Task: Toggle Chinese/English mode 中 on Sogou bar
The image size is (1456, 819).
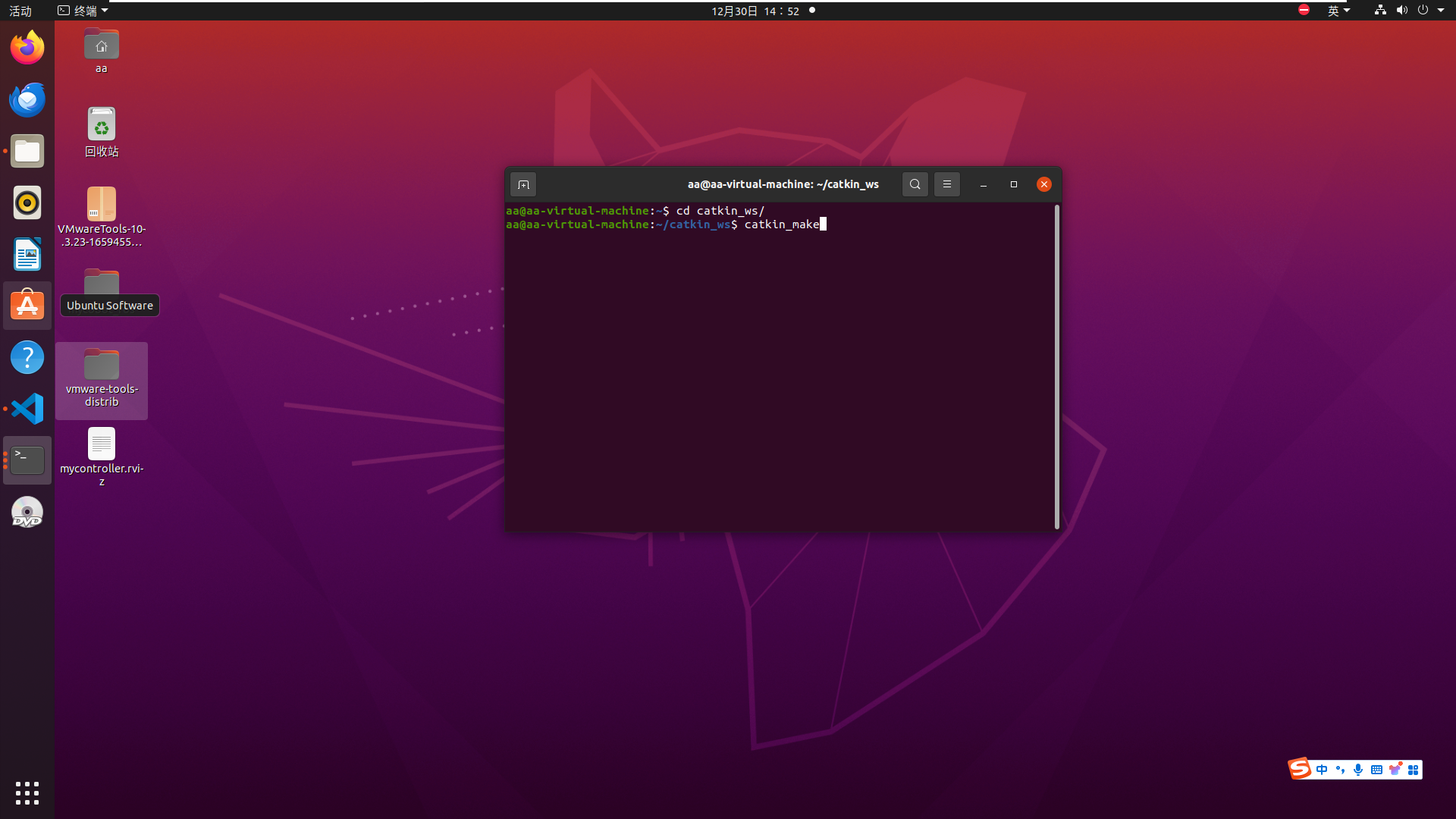Action: click(x=1322, y=770)
